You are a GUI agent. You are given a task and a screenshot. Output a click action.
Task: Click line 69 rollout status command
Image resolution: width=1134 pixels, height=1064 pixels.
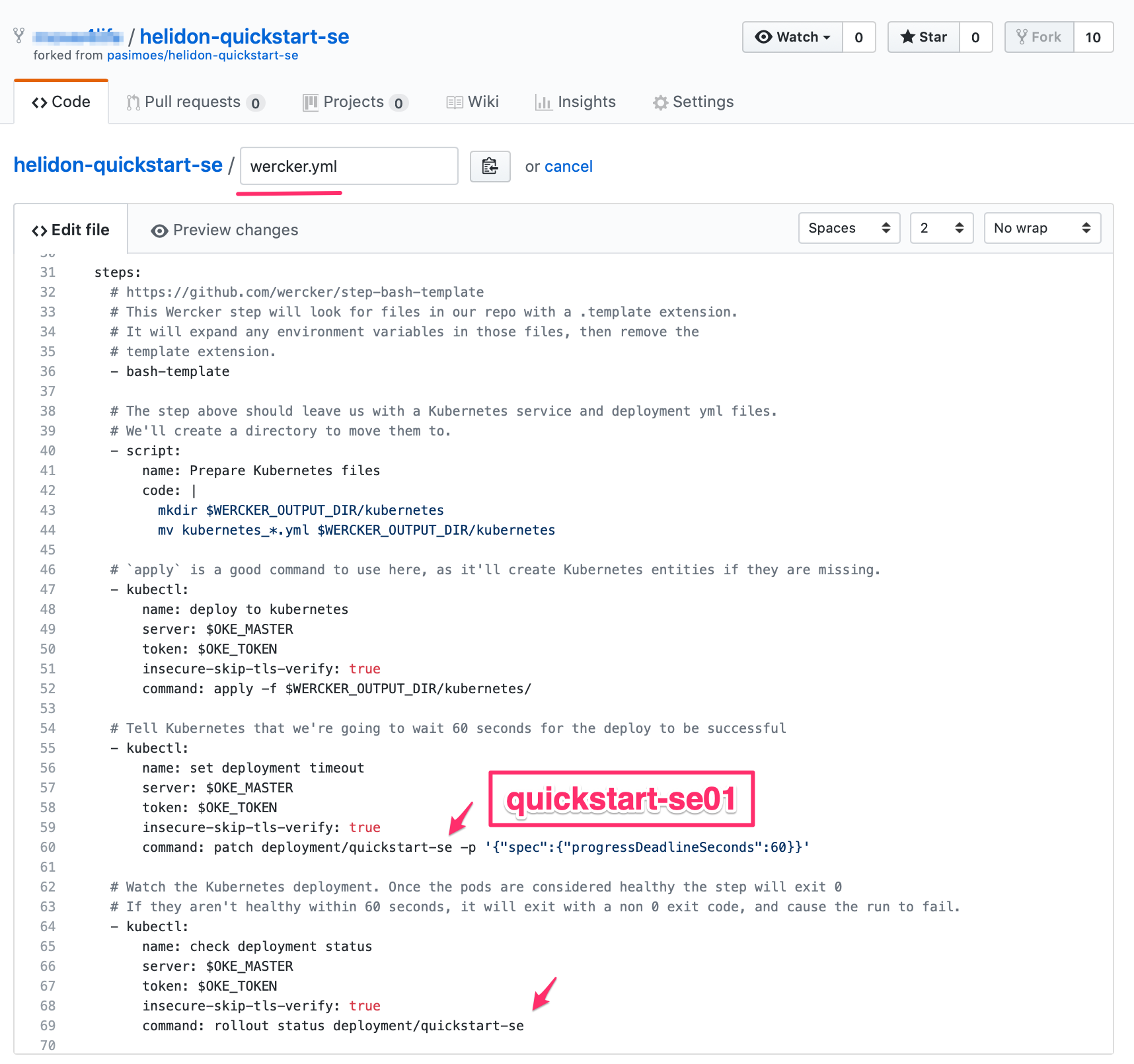click(x=333, y=1026)
